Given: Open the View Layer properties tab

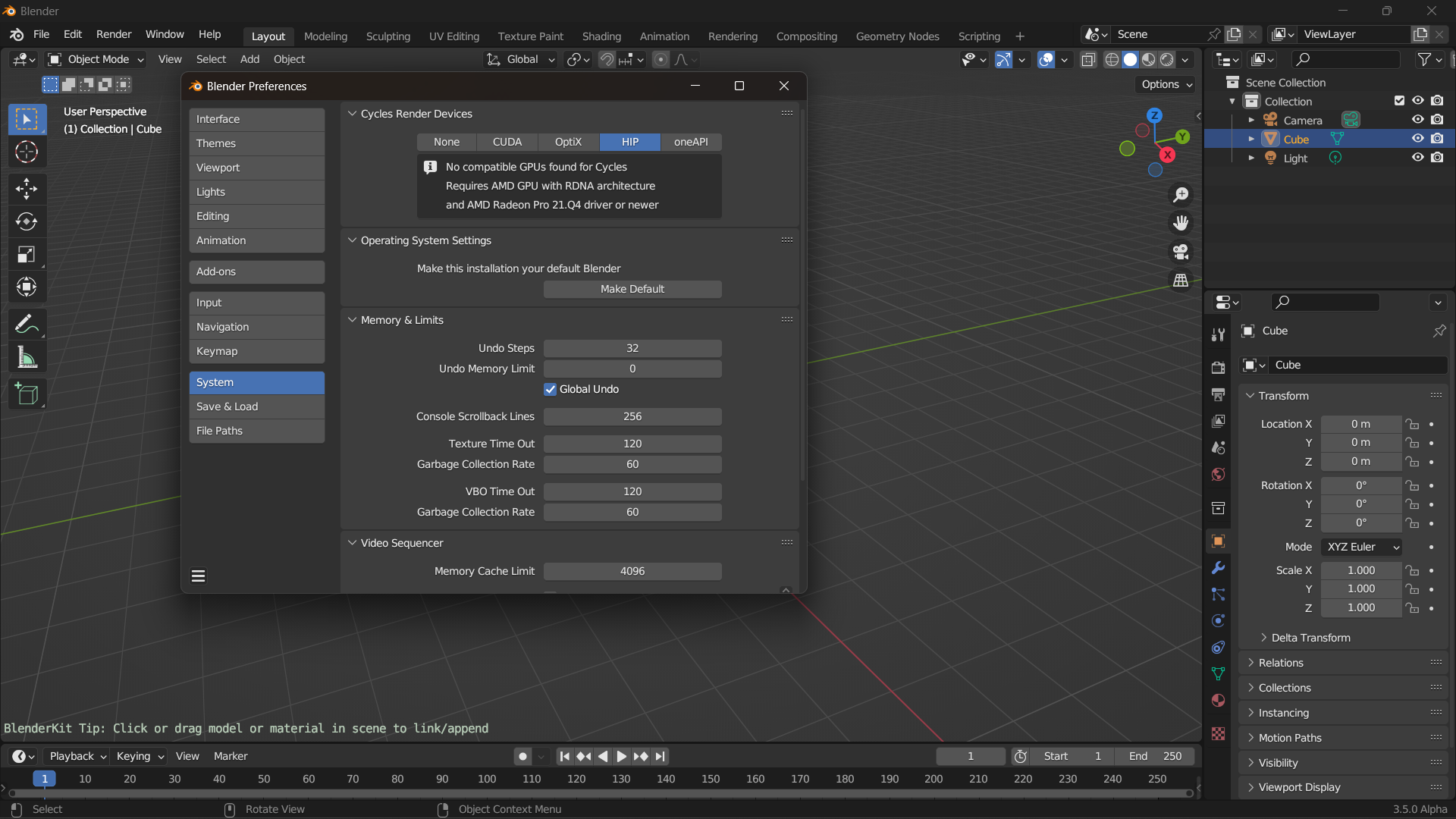Looking at the screenshot, I should [x=1218, y=421].
